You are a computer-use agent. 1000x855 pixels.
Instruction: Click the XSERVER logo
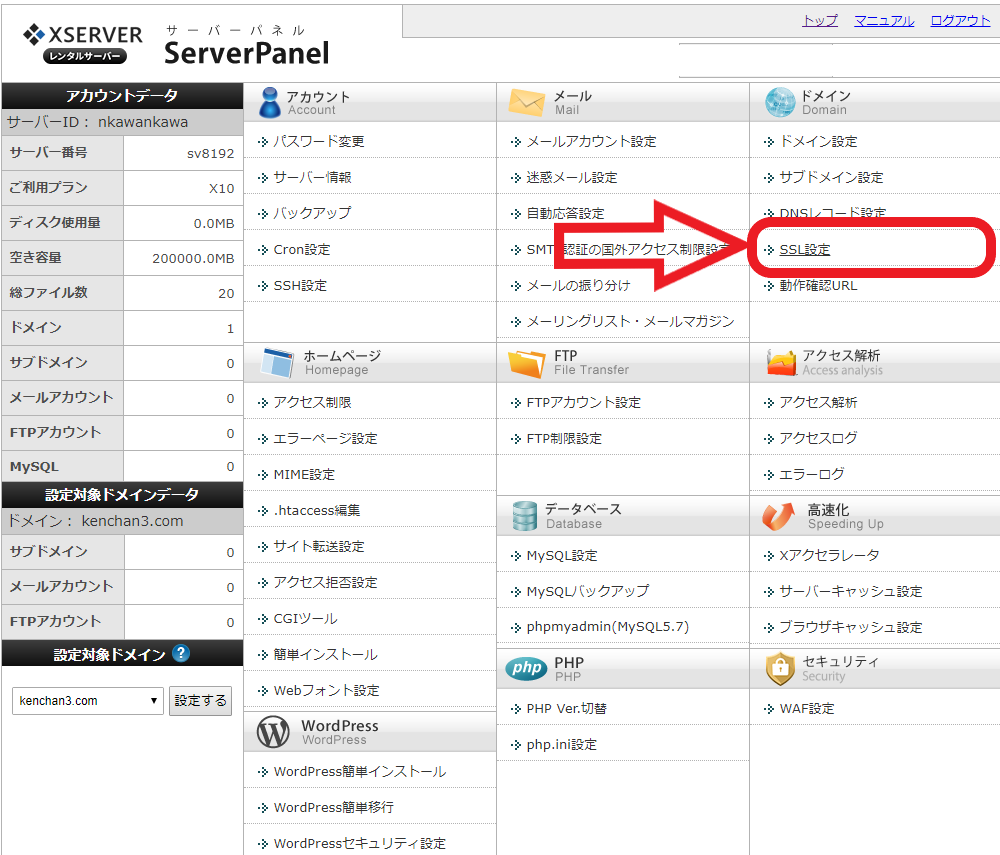point(83,43)
